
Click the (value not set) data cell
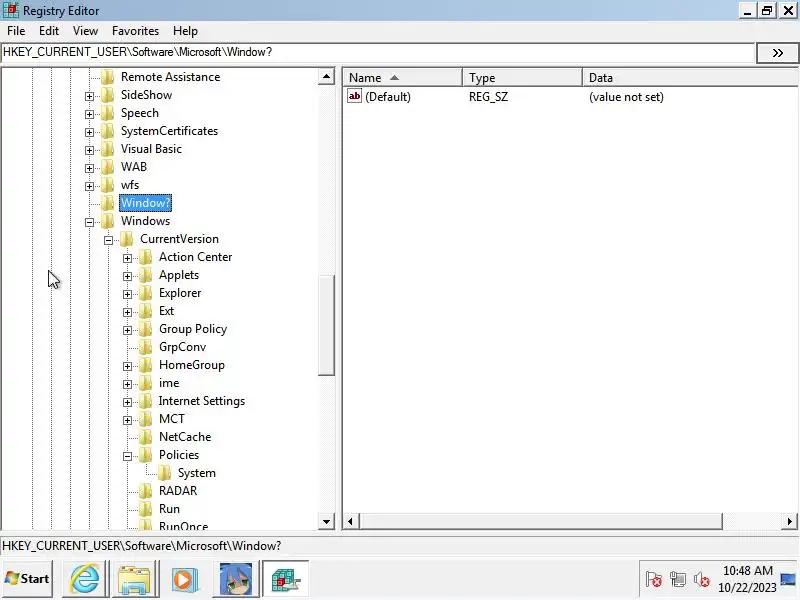(626, 97)
